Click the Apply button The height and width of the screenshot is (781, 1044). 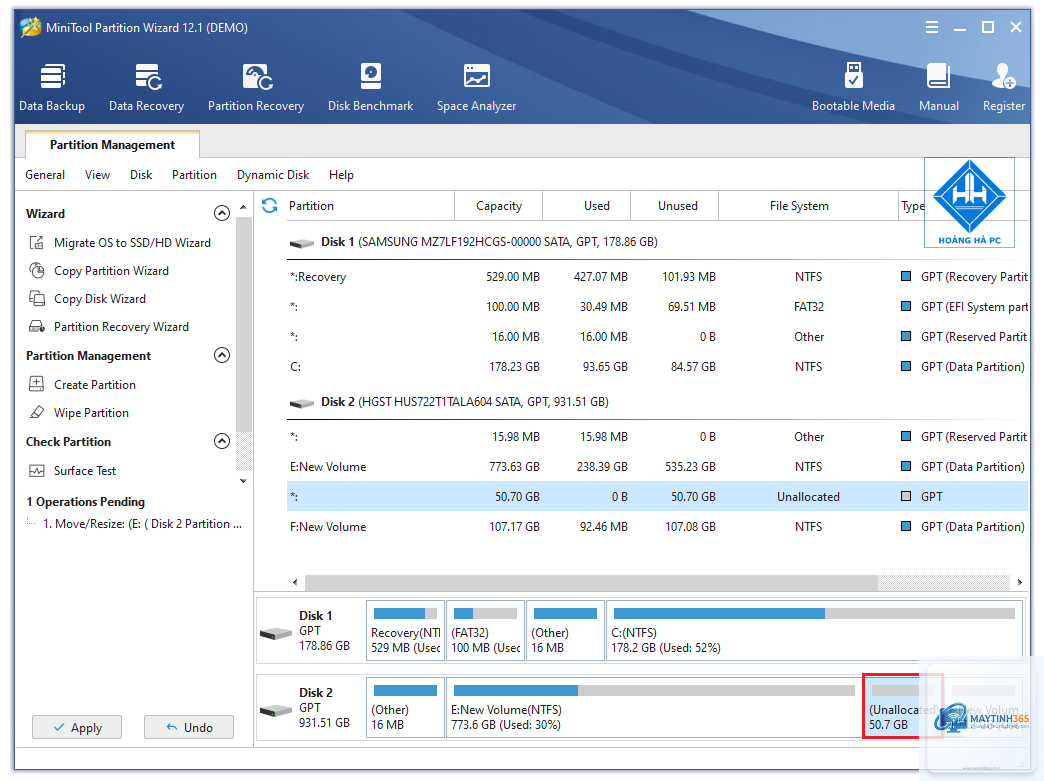tap(77, 727)
